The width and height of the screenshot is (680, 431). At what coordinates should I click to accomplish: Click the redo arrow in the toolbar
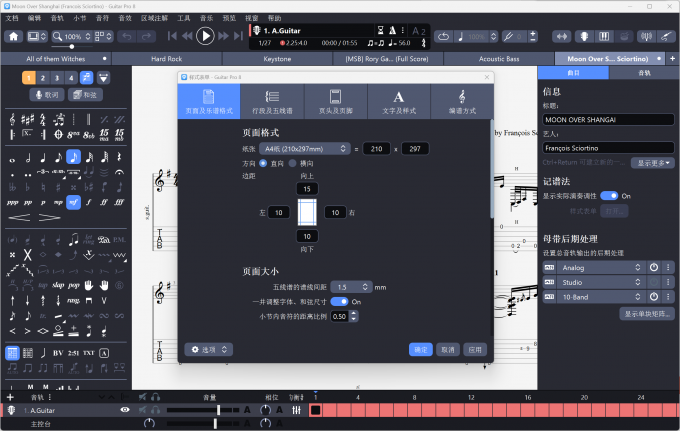coord(146,36)
